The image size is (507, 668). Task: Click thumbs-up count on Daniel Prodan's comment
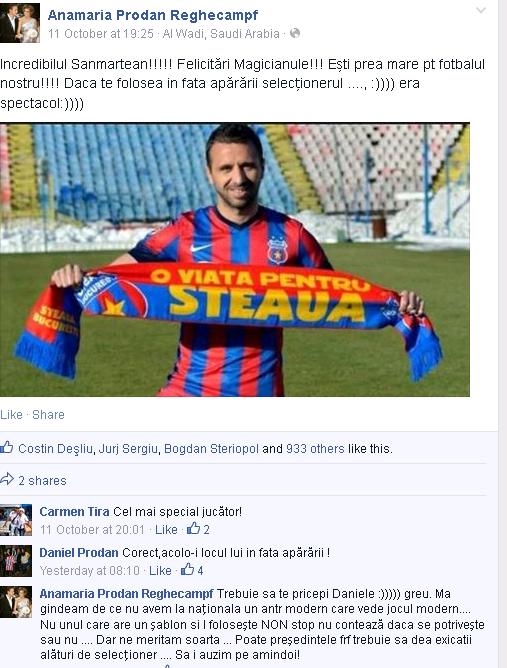(192, 570)
